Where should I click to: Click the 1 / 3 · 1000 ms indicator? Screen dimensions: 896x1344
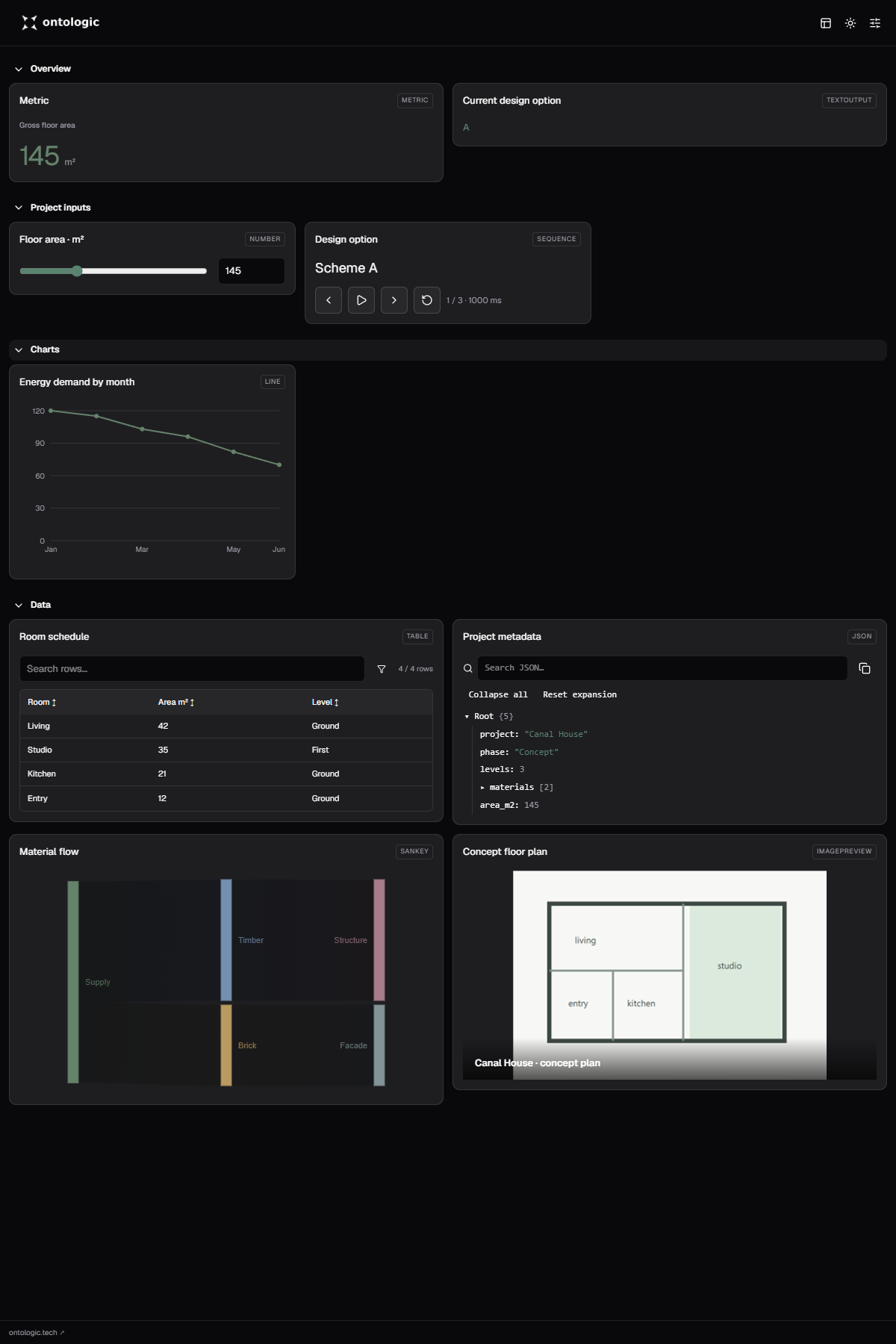[x=474, y=301]
